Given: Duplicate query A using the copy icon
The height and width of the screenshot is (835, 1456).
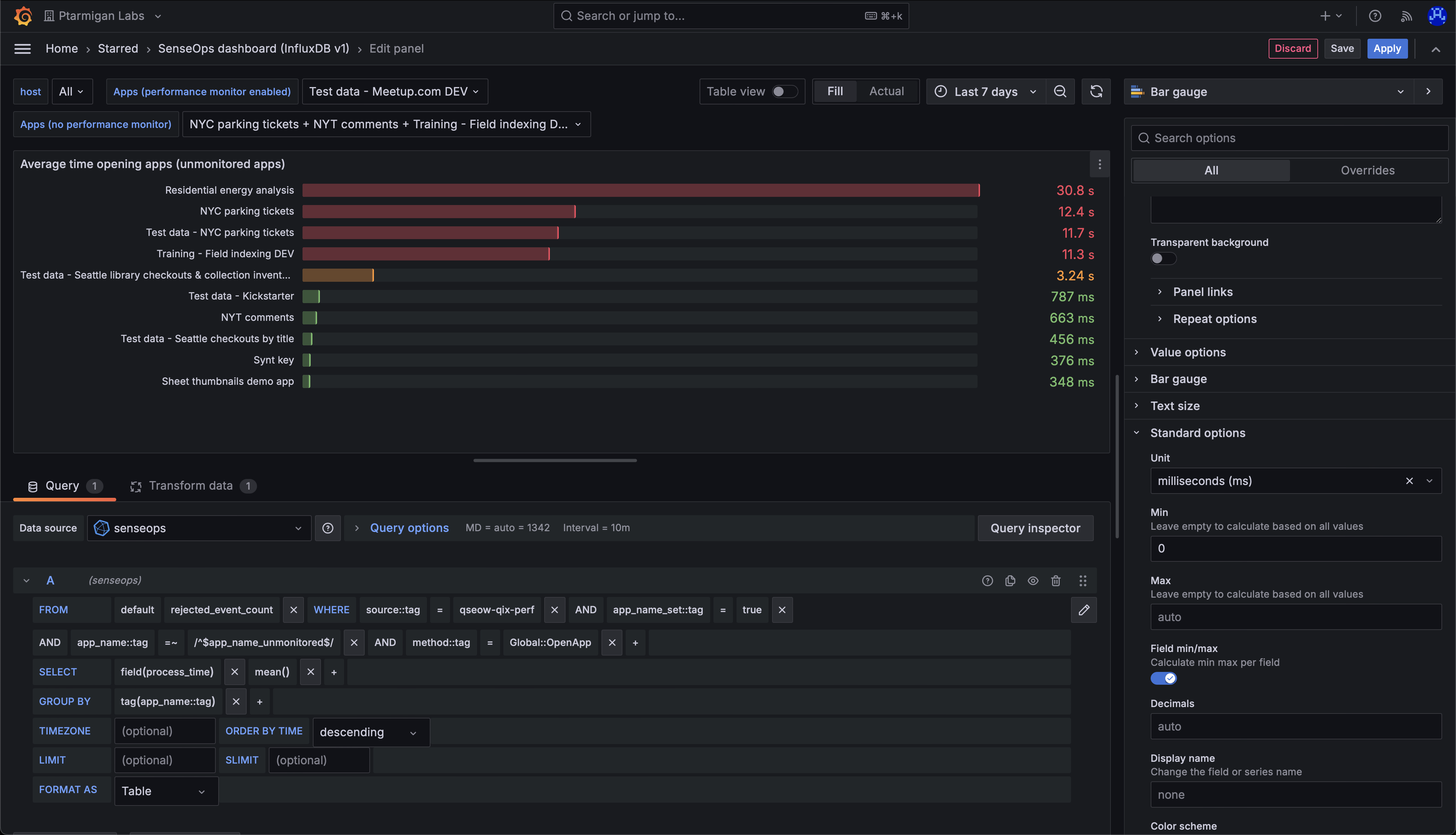Looking at the screenshot, I should pyautogui.click(x=1010, y=580).
